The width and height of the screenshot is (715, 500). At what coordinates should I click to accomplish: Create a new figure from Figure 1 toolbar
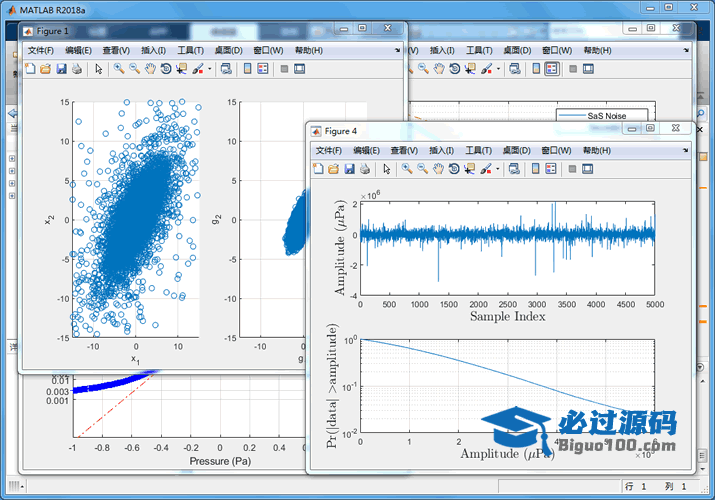pos(30,69)
